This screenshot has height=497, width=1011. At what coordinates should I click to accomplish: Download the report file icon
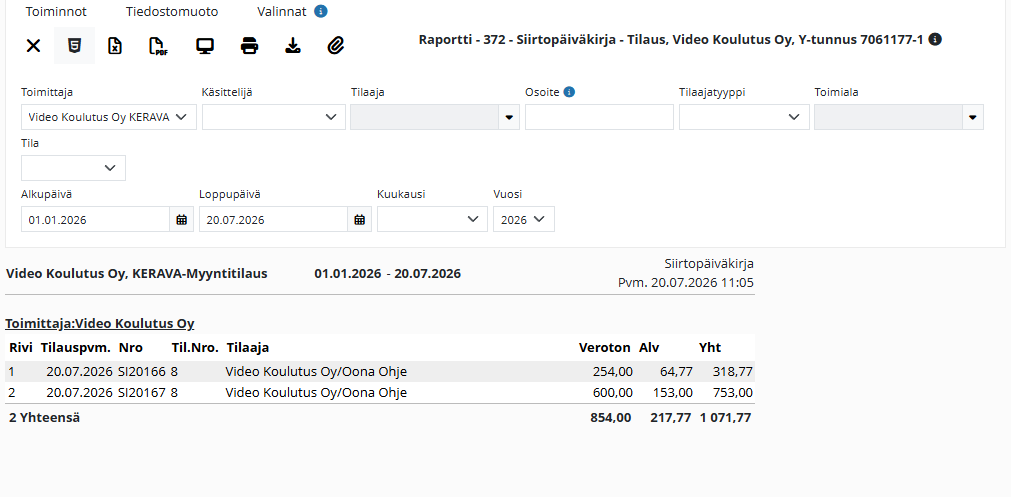(x=293, y=46)
